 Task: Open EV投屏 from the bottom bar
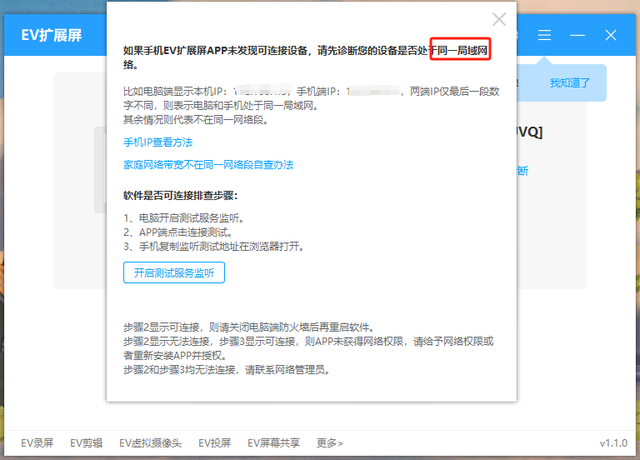[215, 443]
